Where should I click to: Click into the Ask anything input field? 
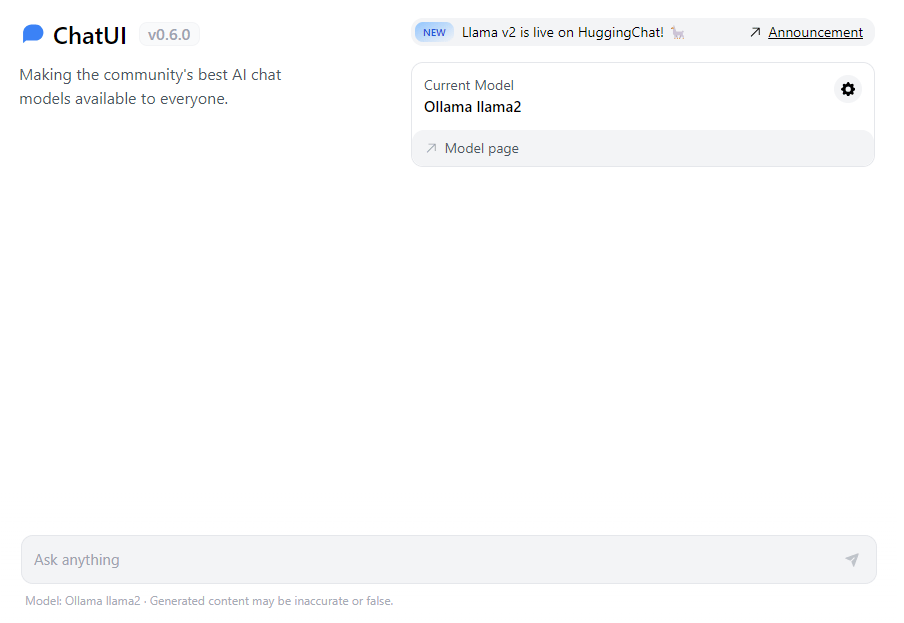click(449, 560)
